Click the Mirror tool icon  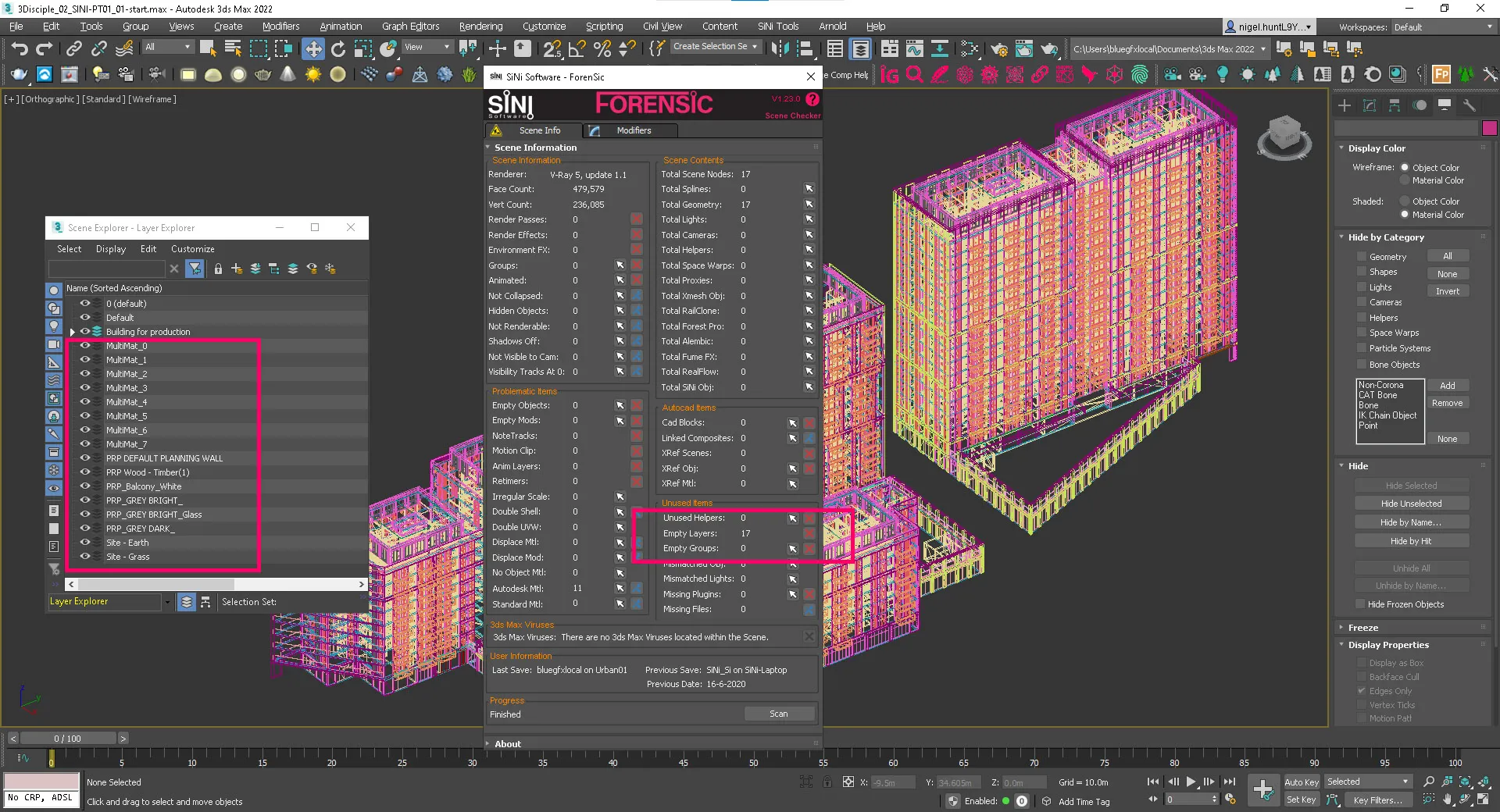(780, 48)
